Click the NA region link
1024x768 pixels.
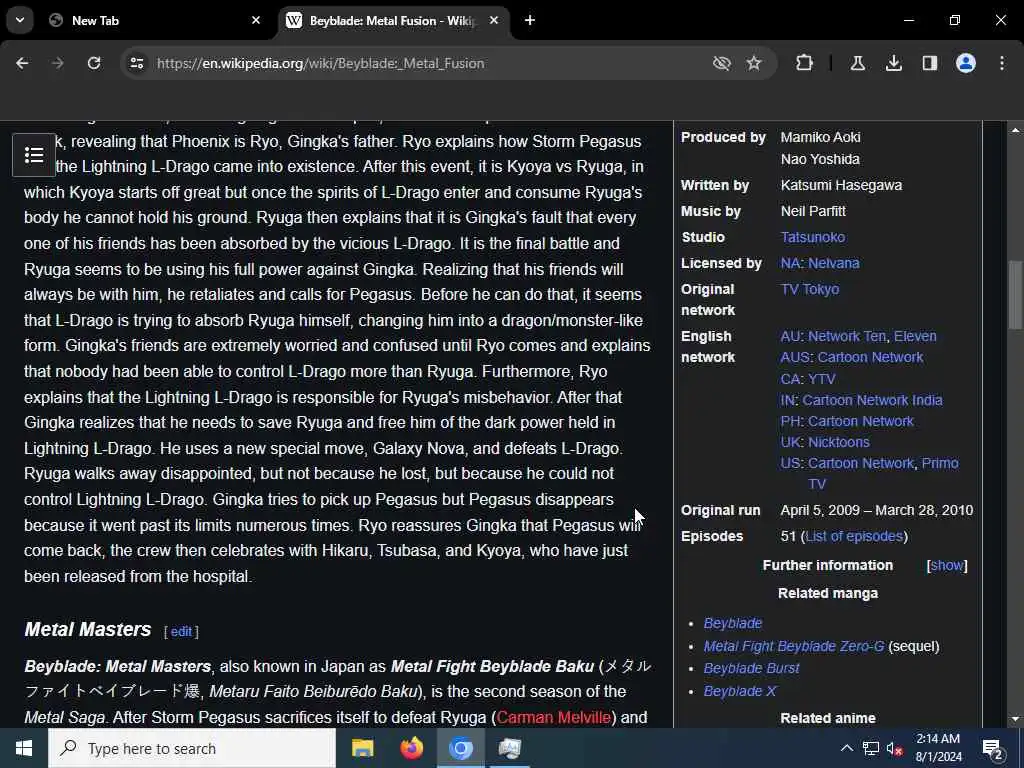(790, 263)
